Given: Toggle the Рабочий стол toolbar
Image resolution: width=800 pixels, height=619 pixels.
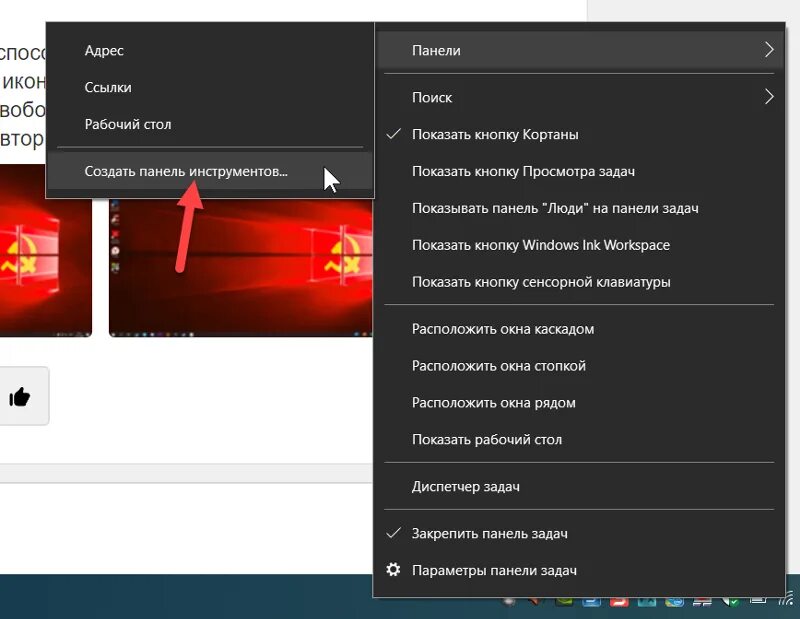Looking at the screenshot, I should pos(210,124).
